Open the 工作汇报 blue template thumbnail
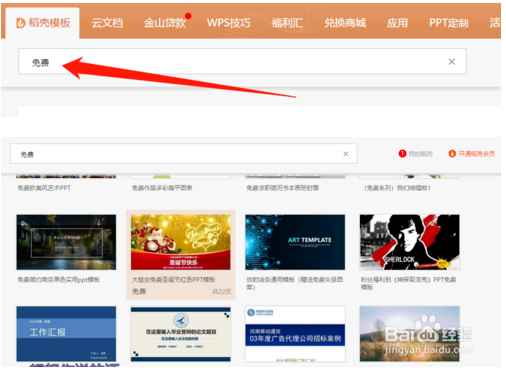This screenshot has height=368, width=506. 66,334
